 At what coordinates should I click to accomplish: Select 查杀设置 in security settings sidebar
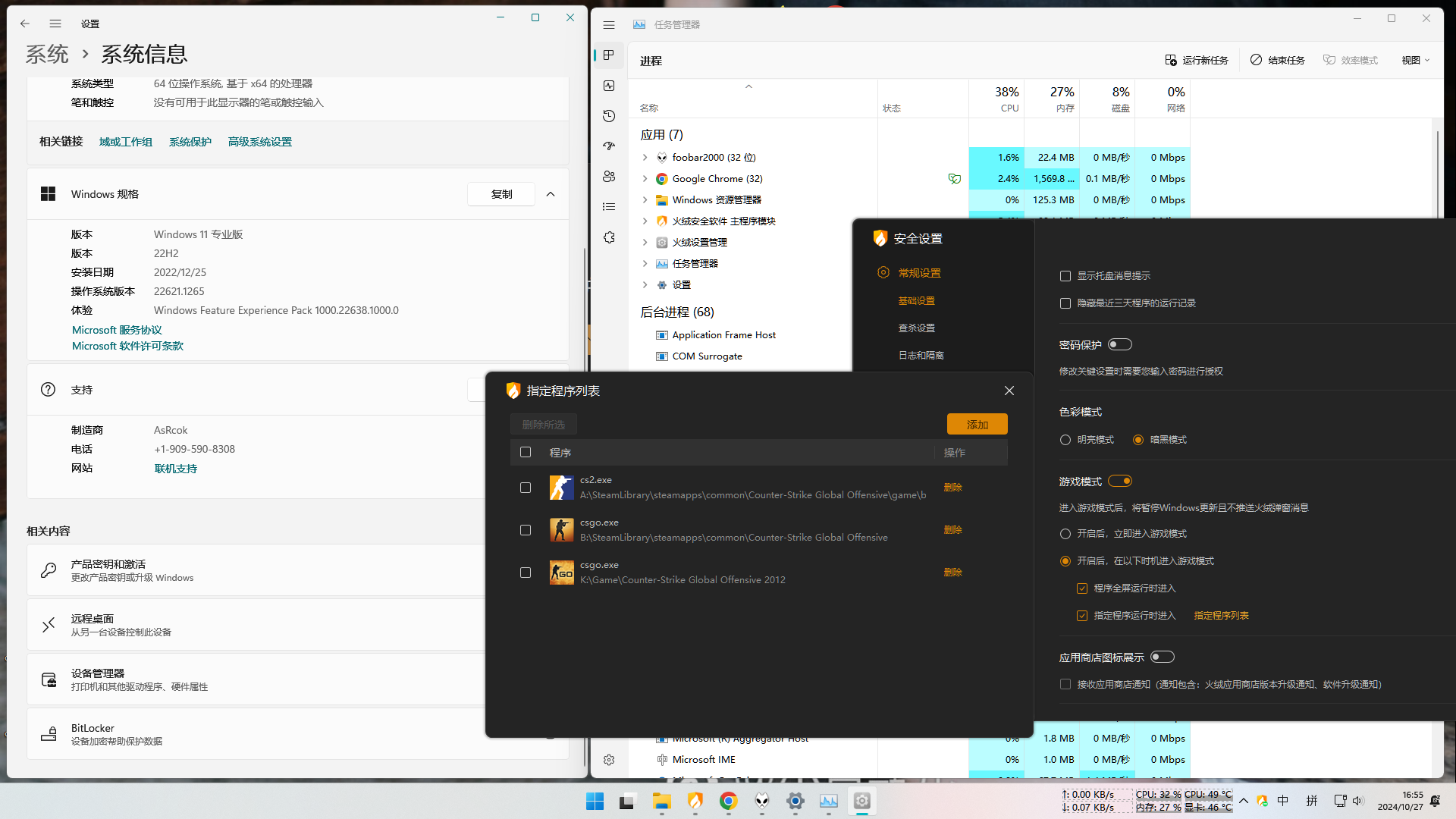tap(917, 328)
